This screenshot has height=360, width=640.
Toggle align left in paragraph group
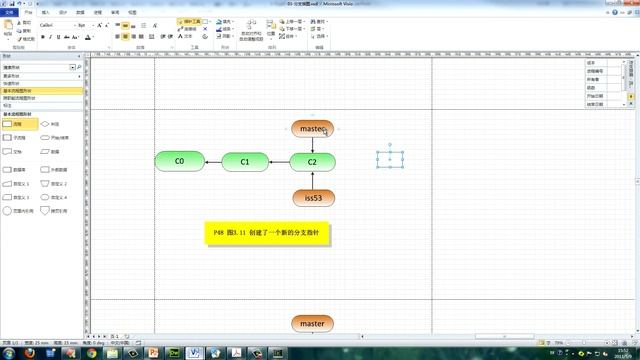point(118,37)
